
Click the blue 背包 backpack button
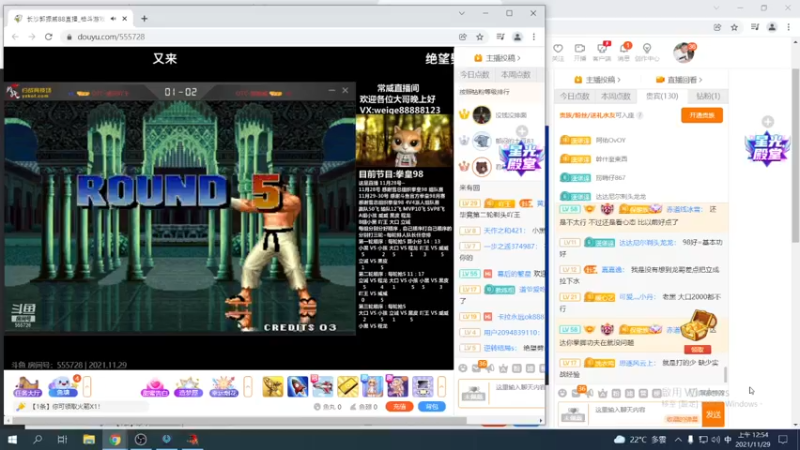click(x=432, y=407)
